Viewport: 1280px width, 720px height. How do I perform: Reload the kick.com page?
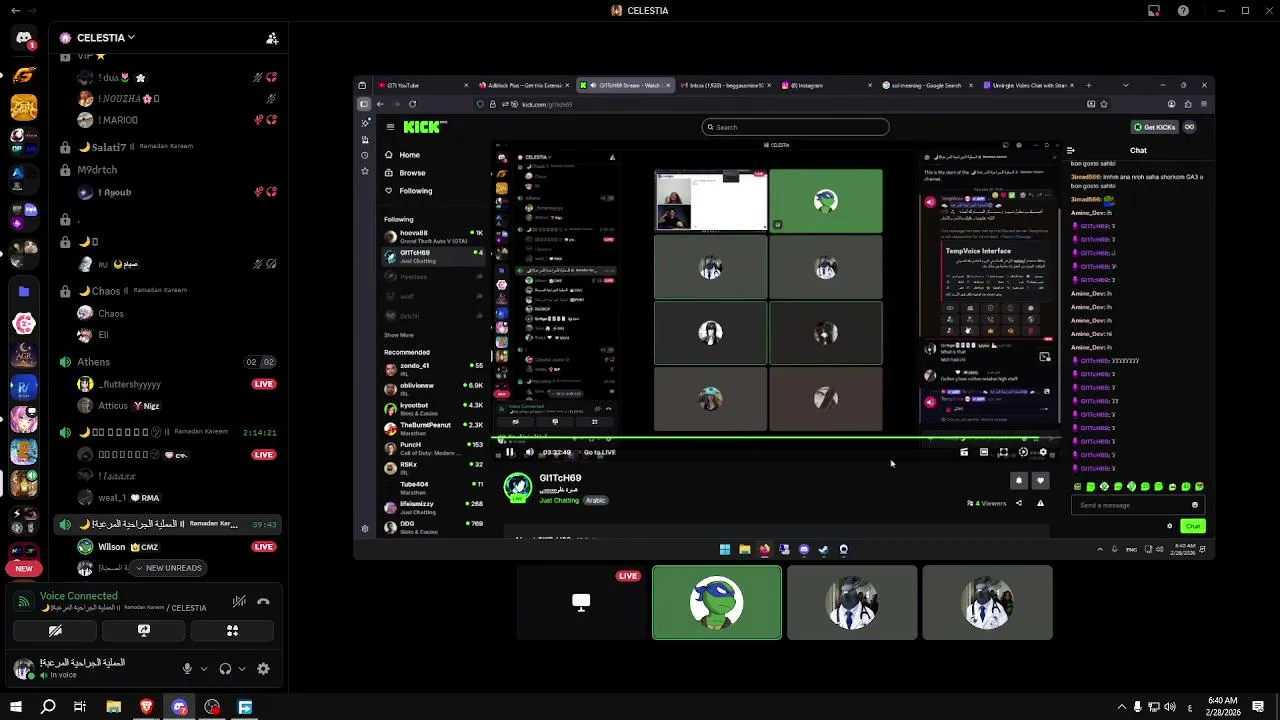pyautogui.click(x=412, y=104)
